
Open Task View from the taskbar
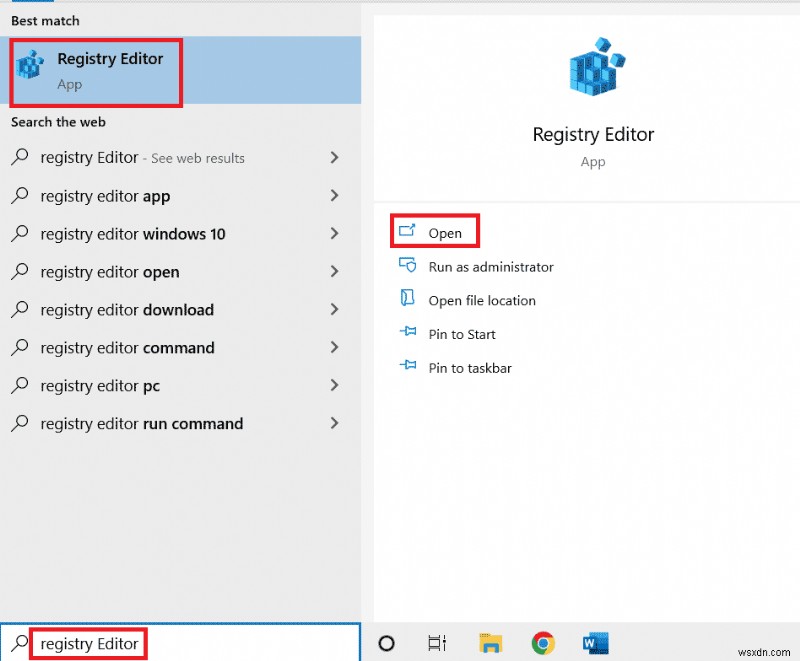[437, 643]
